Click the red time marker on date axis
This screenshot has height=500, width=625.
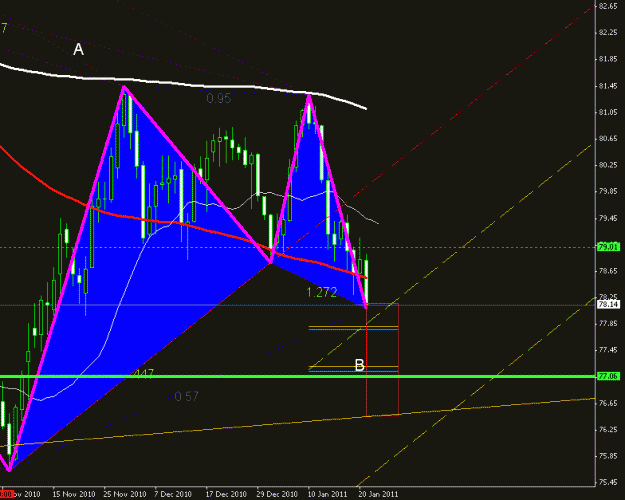[7, 494]
